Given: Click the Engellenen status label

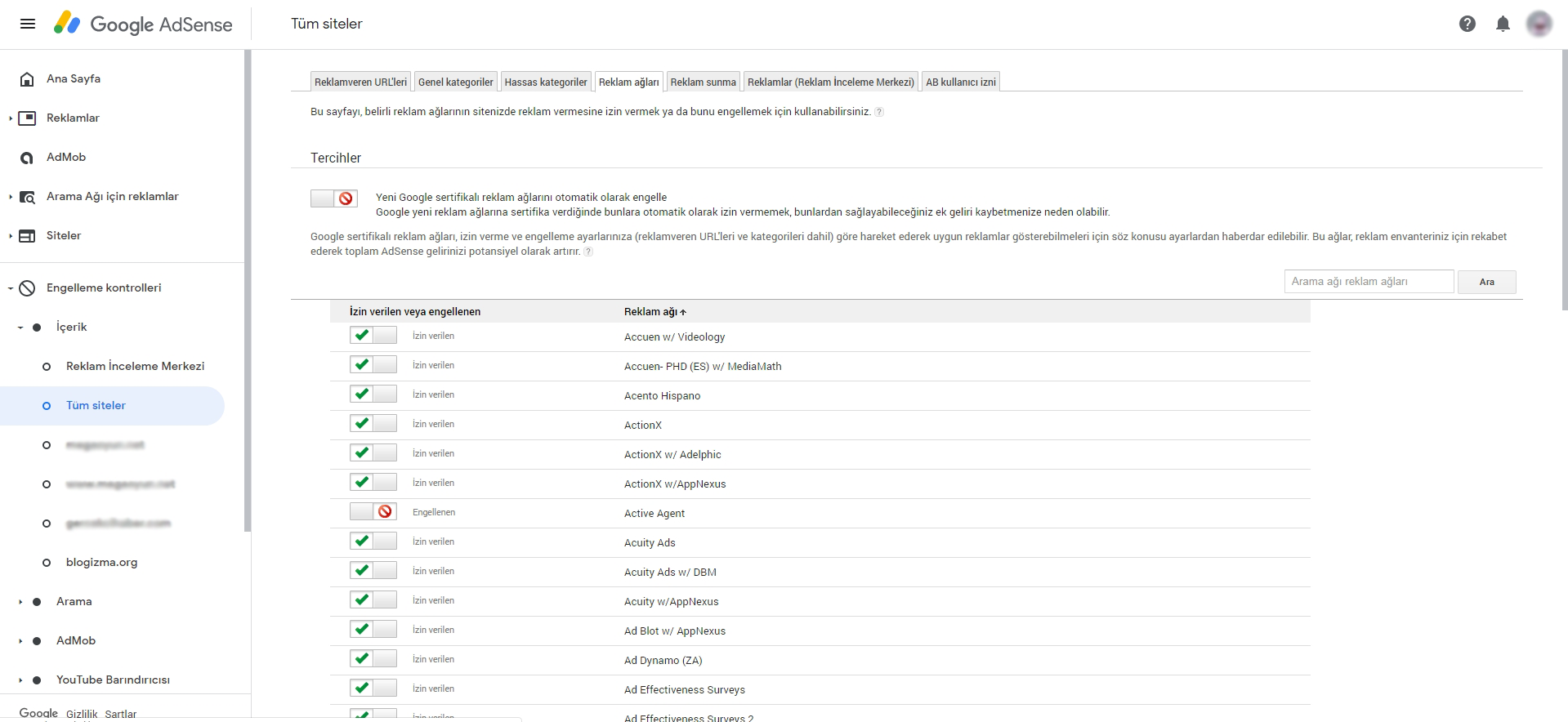Looking at the screenshot, I should coord(434,512).
